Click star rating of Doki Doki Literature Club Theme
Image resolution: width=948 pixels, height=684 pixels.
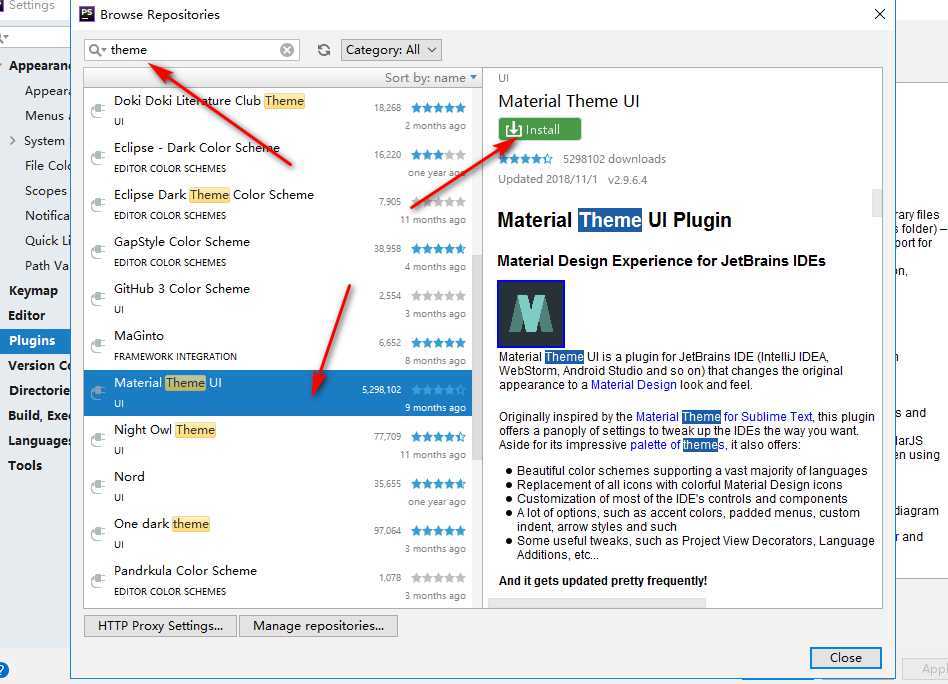coord(438,108)
